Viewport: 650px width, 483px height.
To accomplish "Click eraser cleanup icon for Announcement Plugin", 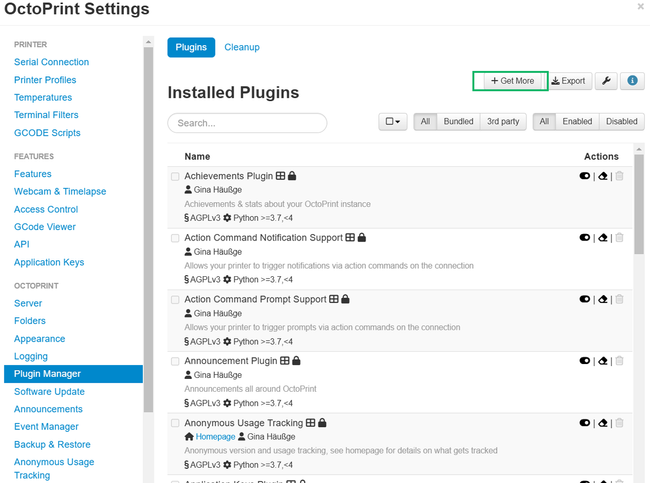I will pyautogui.click(x=602, y=361).
